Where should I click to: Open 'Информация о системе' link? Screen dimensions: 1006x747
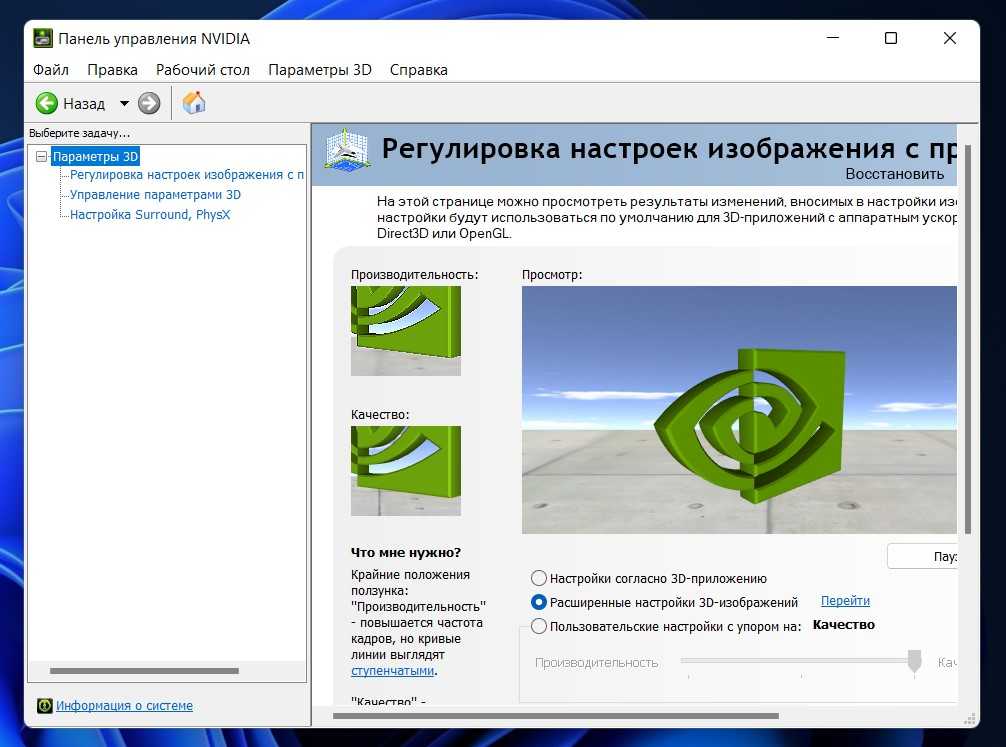(x=124, y=706)
